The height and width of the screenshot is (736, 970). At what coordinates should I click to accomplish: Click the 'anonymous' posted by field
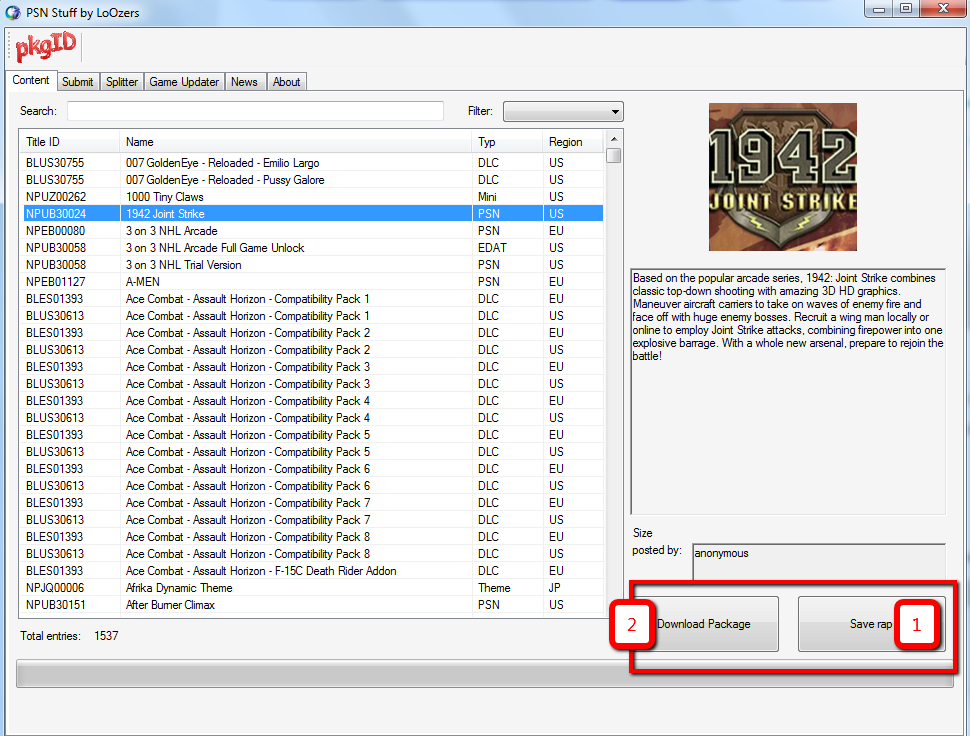(819, 562)
